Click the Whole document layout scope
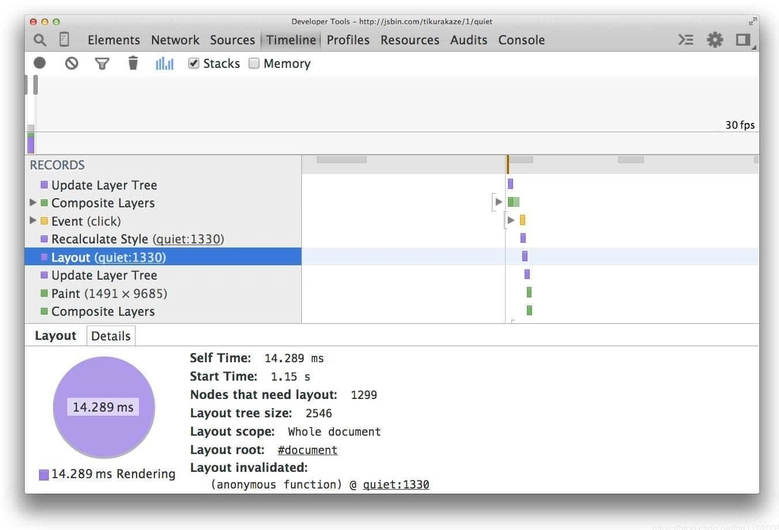Screen dimensions: 779x530 (334, 432)
